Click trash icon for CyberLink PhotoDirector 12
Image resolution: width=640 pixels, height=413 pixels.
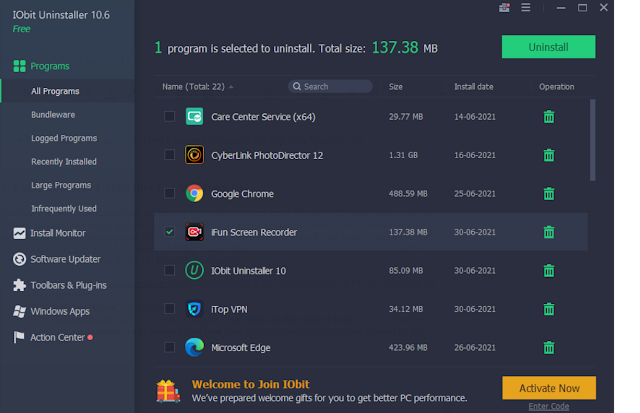[x=549, y=155]
